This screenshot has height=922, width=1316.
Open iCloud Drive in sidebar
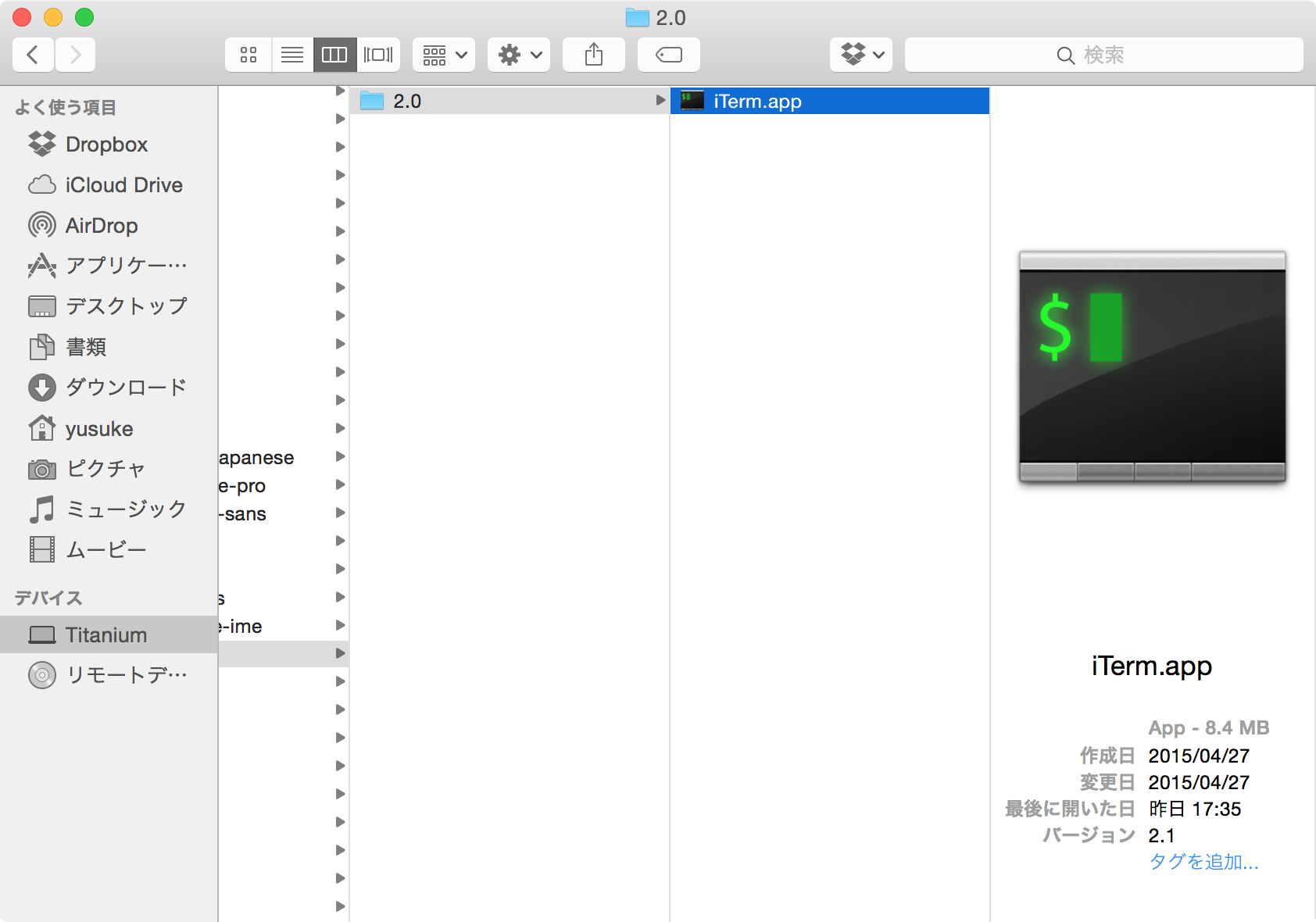(x=123, y=185)
